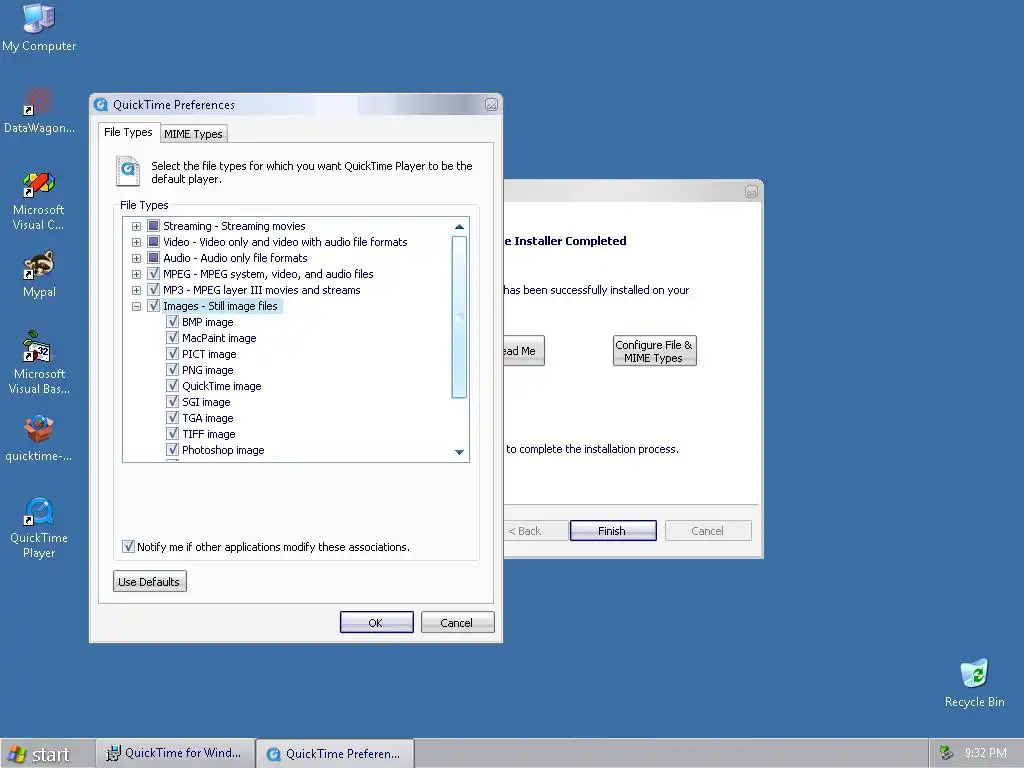Uncheck the SGI image checkbox
1024x768 pixels.
[x=172, y=402]
